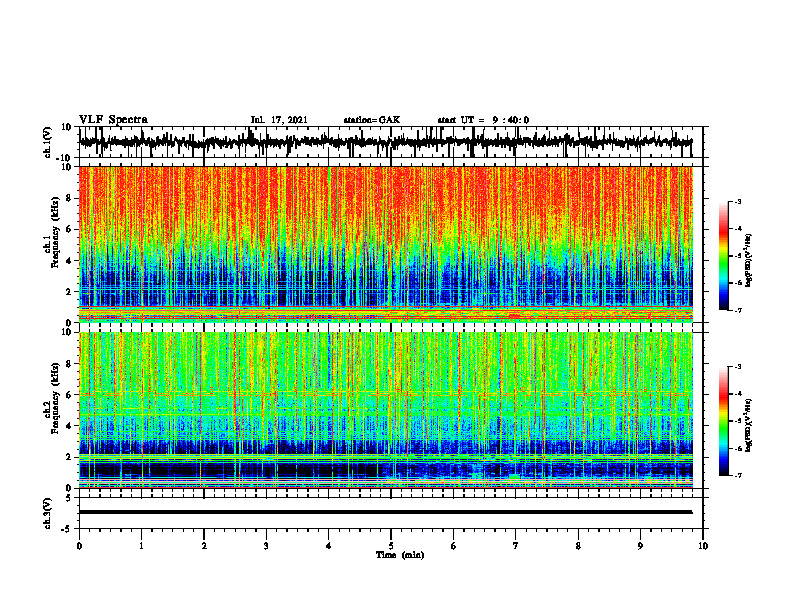Viewport: 792px width, 612px height.
Task: Click time axis tick label "8"
Action: point(578,546)
